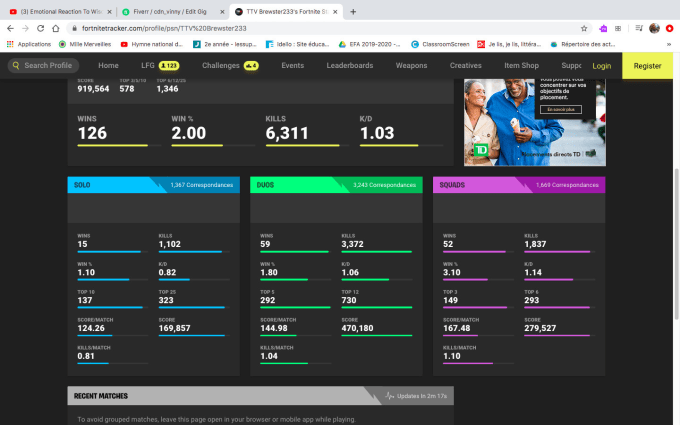Screen dimensions: 680x425
Task: Click the Search Profile field
Action: click(x=43, y=65)
